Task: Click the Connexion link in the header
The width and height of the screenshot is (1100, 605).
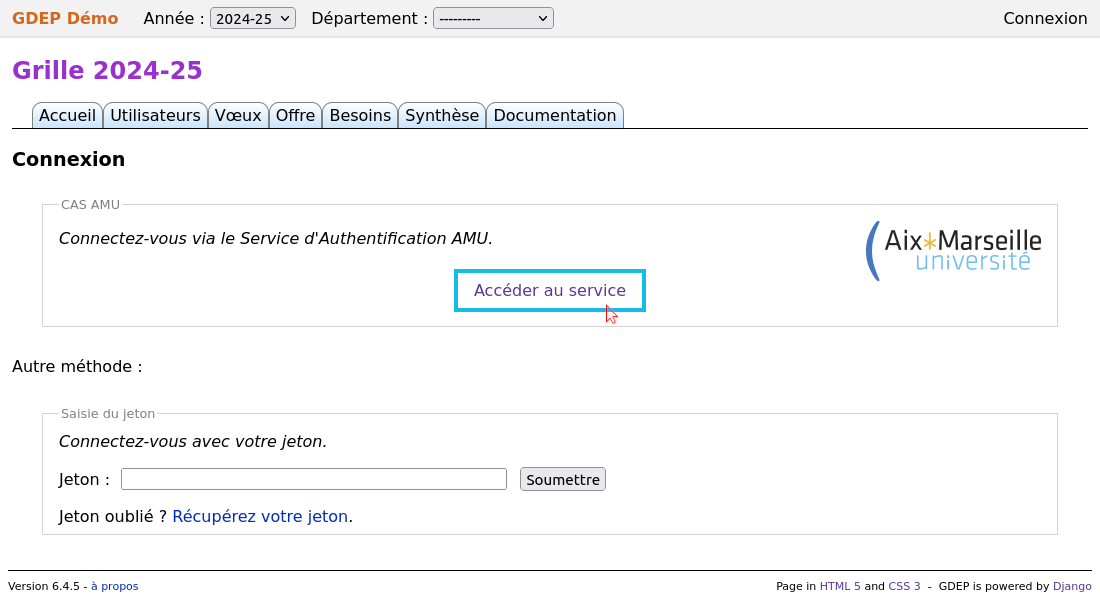Action: pyautogui.click(x=1045, y=18)
